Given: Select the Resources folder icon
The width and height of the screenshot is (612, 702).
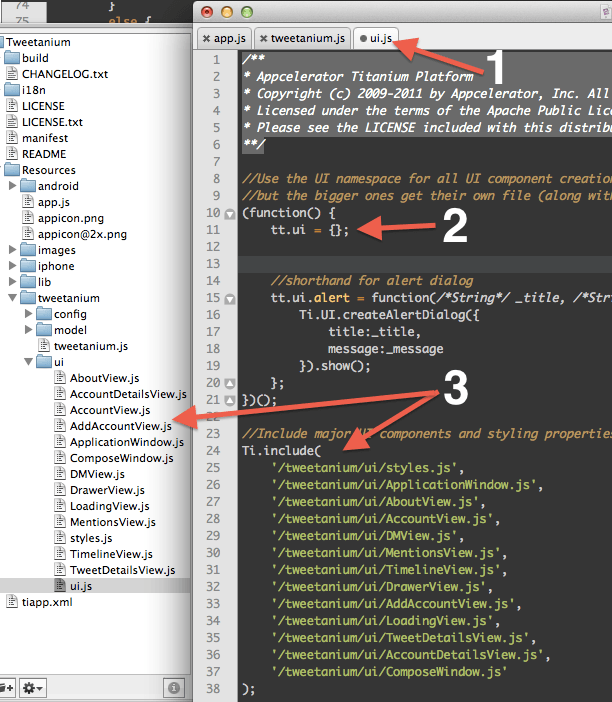Looking at the screenshot, I should click(12, 170).
